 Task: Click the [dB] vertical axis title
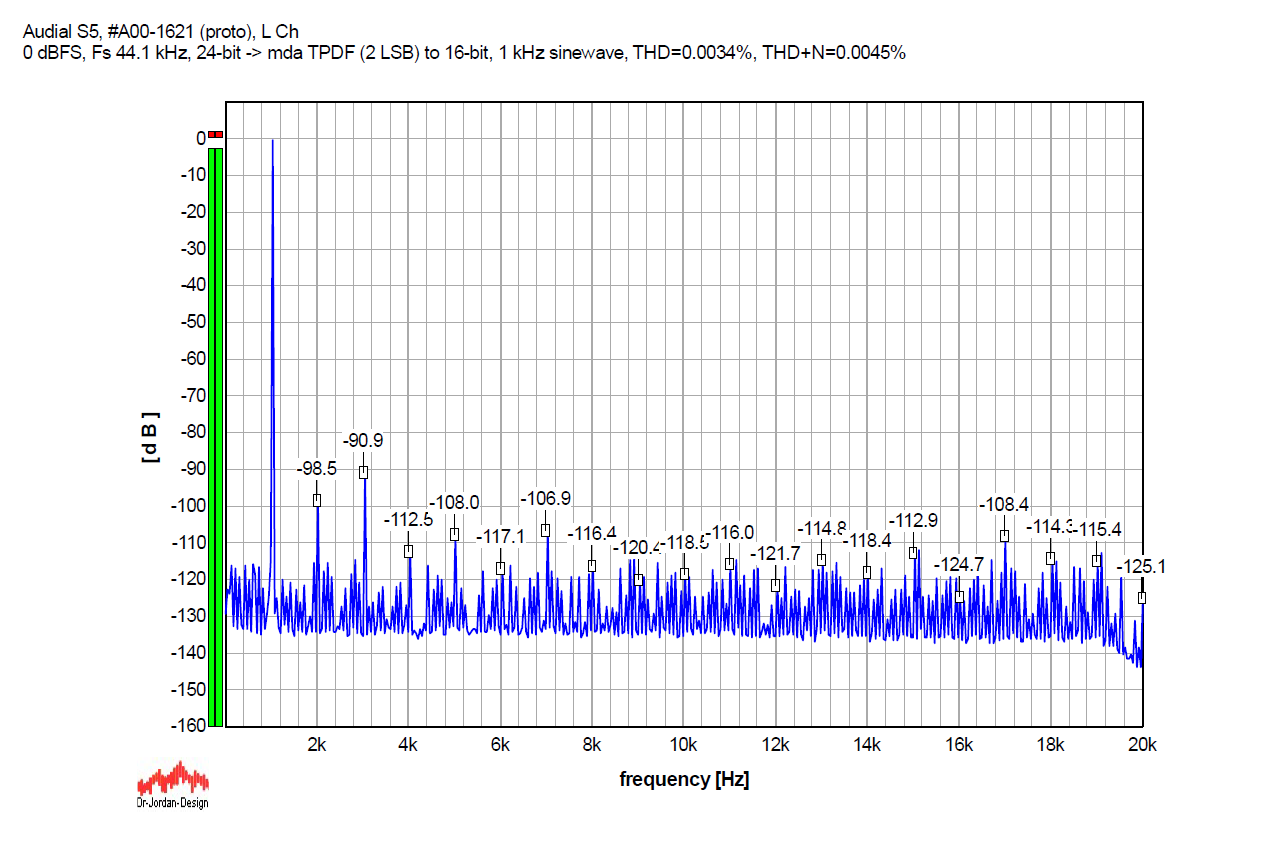coord(151,436)
